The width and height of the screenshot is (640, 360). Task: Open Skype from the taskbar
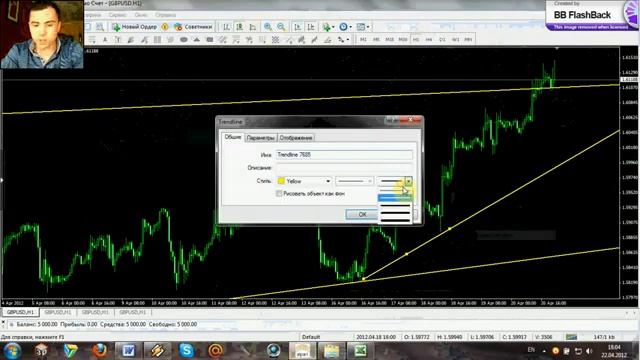[x=186, y=351]
